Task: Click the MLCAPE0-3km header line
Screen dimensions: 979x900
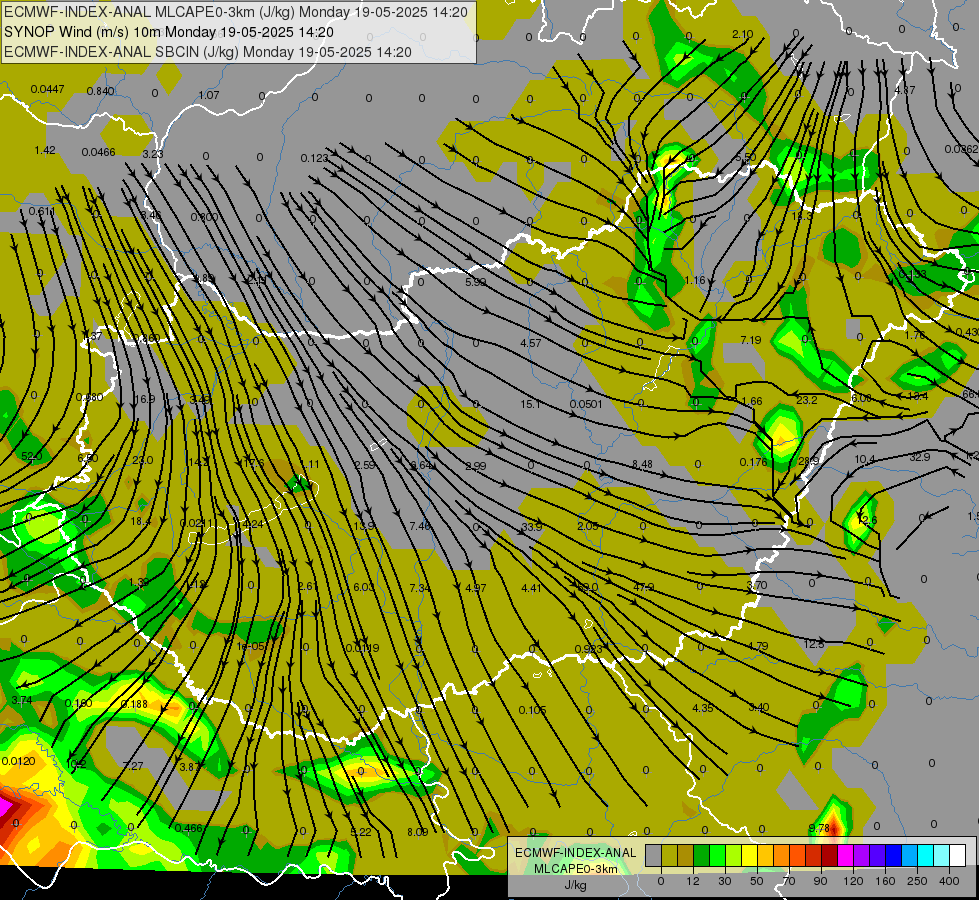Action: [236, 12]
